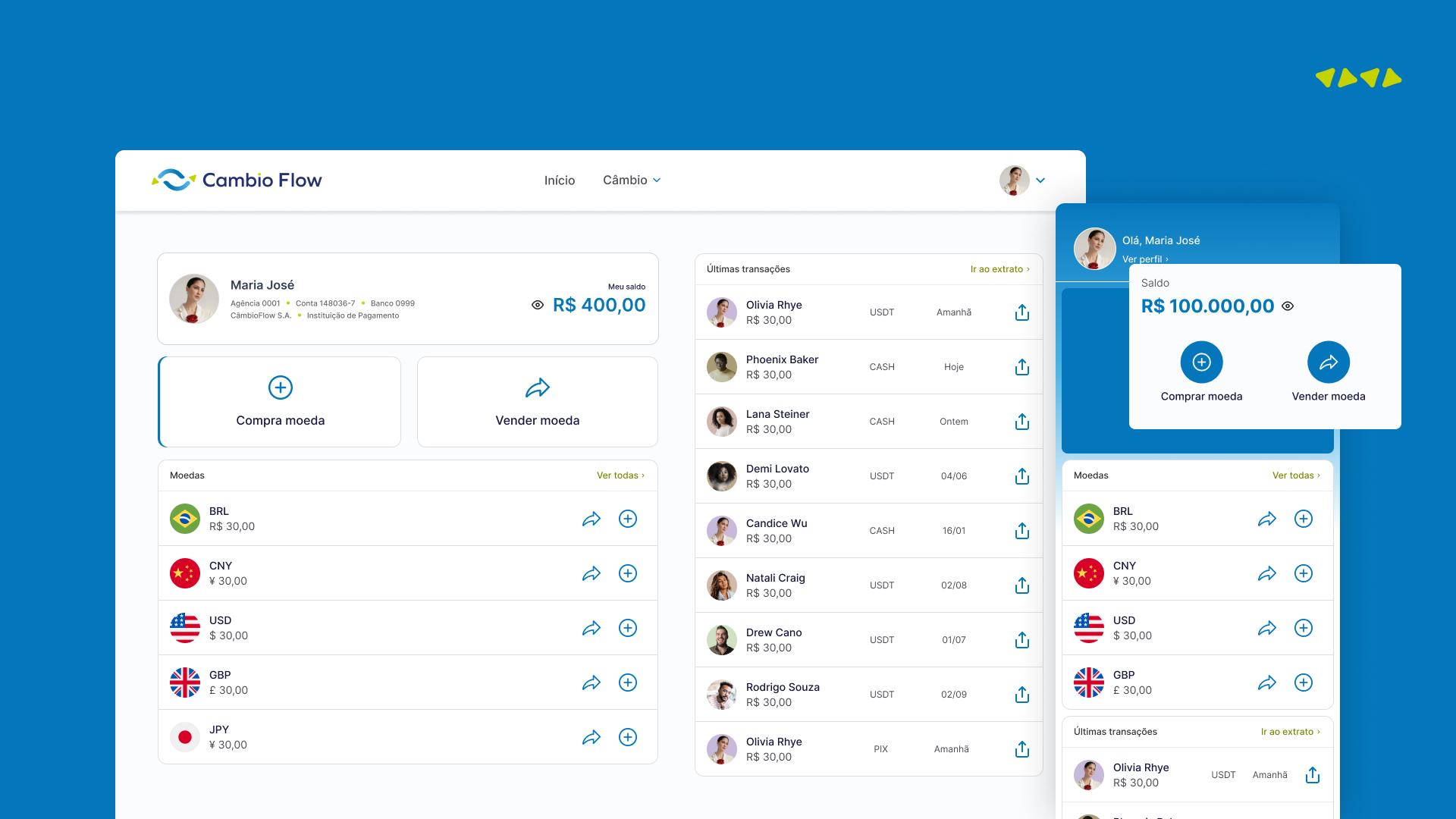The image size is (1456, 819).
Task: Share the Lana Steiner transaction
Action: point(1022,422)
